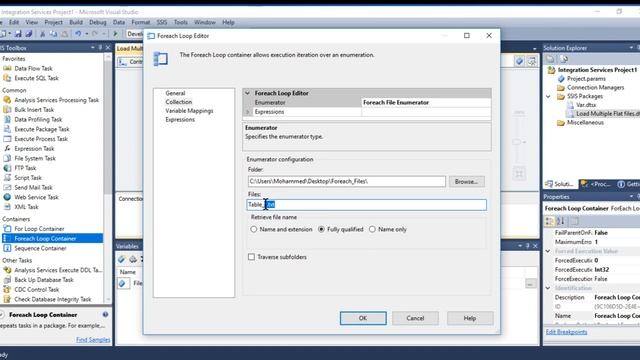Image resolution: width=640 pixels, height=360 pixels.
Task: Choose Sequence Container item
Action: click(40, 249)
